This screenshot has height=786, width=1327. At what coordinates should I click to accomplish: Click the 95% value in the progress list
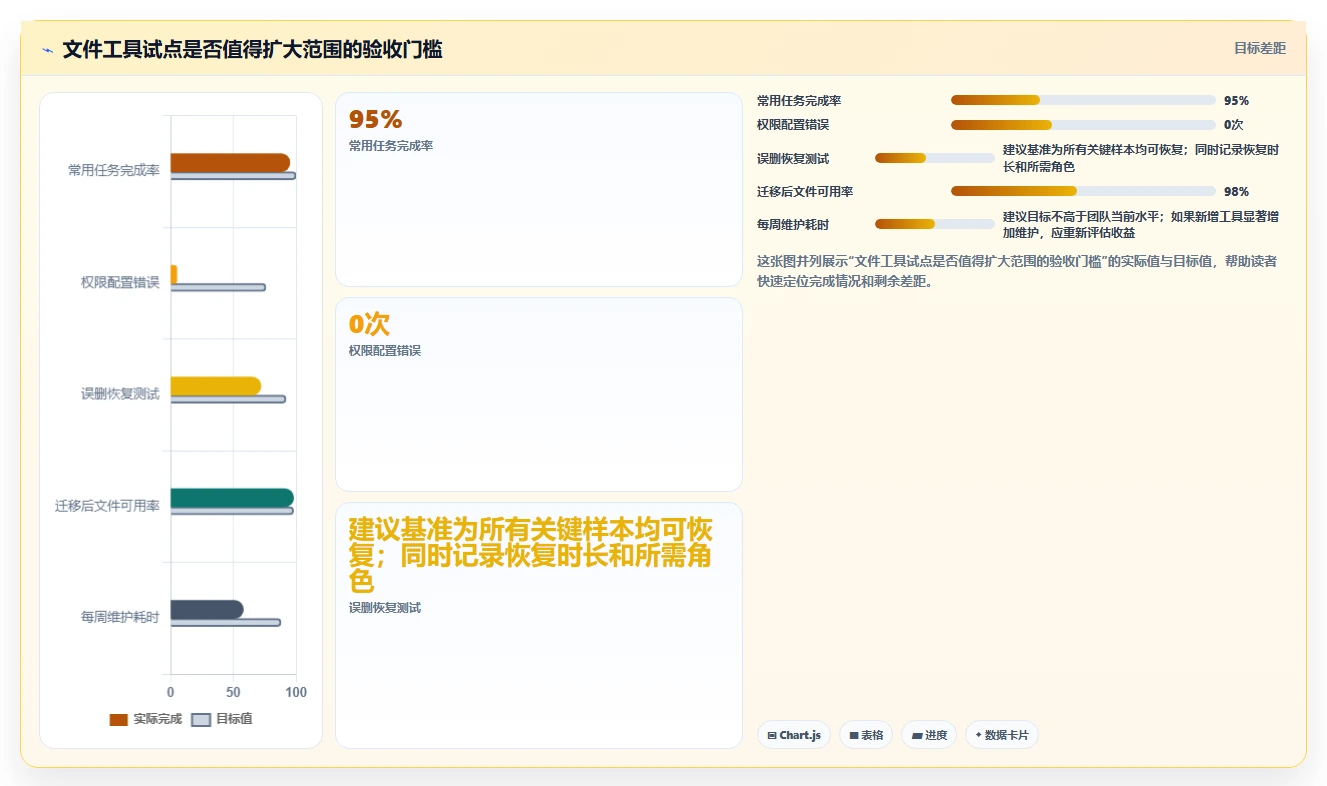tap(1236, 101)
